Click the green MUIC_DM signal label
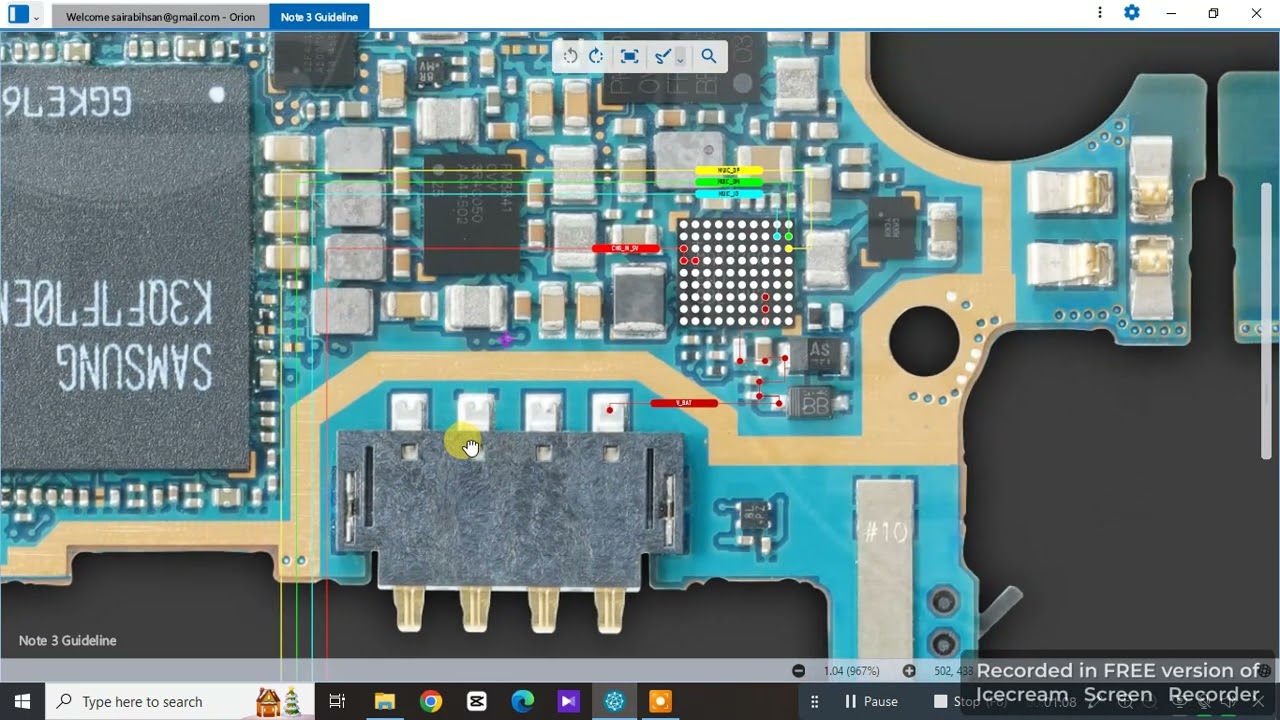This screenshot has width=1280, height=720. click(x=729, y=182)
